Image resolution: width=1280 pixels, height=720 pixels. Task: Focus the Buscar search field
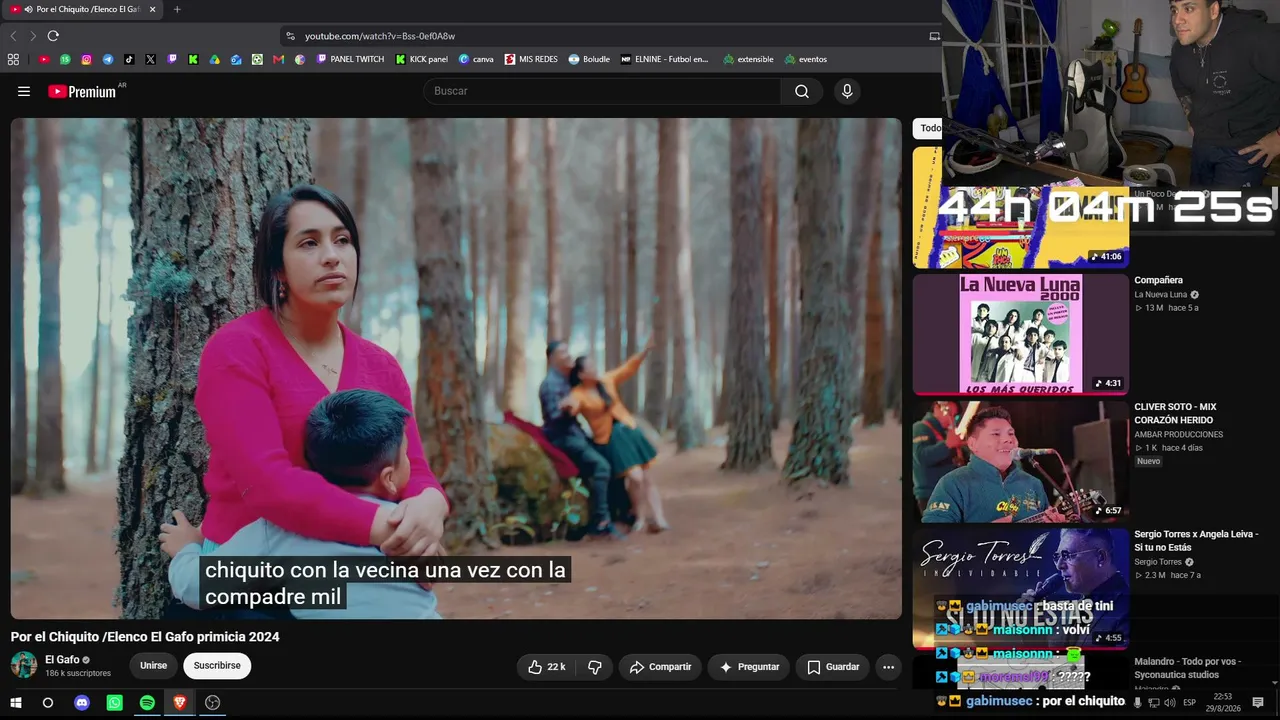coord(602,91)
